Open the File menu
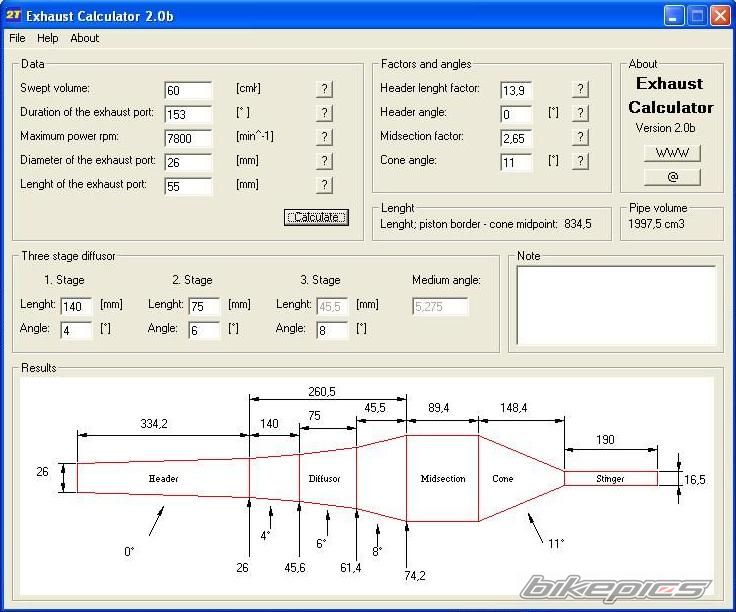This screenshot has width=736, height=612. pyautogui.click(x=17, y=38)
